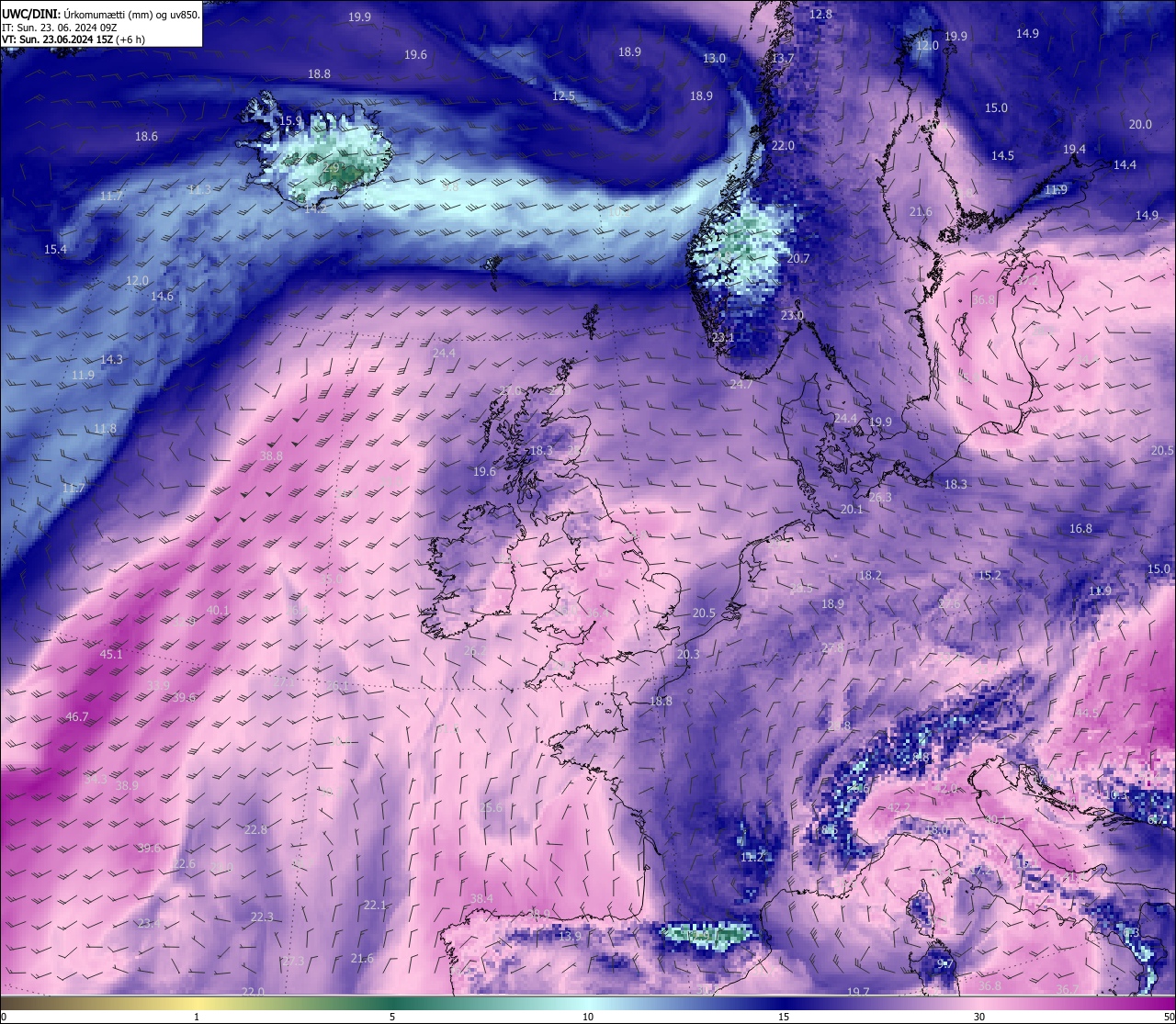The image size is (1176, 1024).
Task: Click the 22.8 value label
Action: point(255,830)
